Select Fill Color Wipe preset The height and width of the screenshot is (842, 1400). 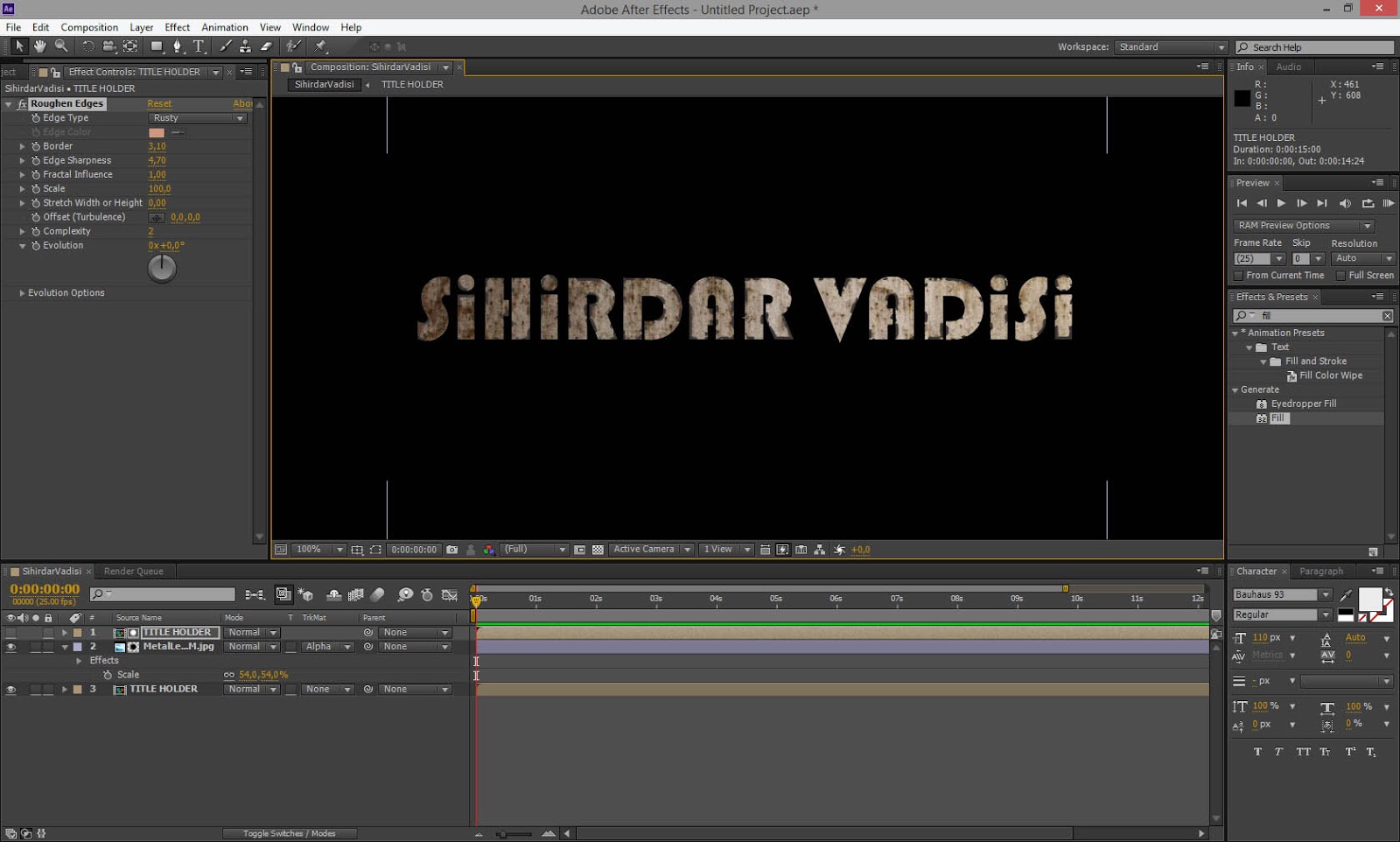[1331, 375]
